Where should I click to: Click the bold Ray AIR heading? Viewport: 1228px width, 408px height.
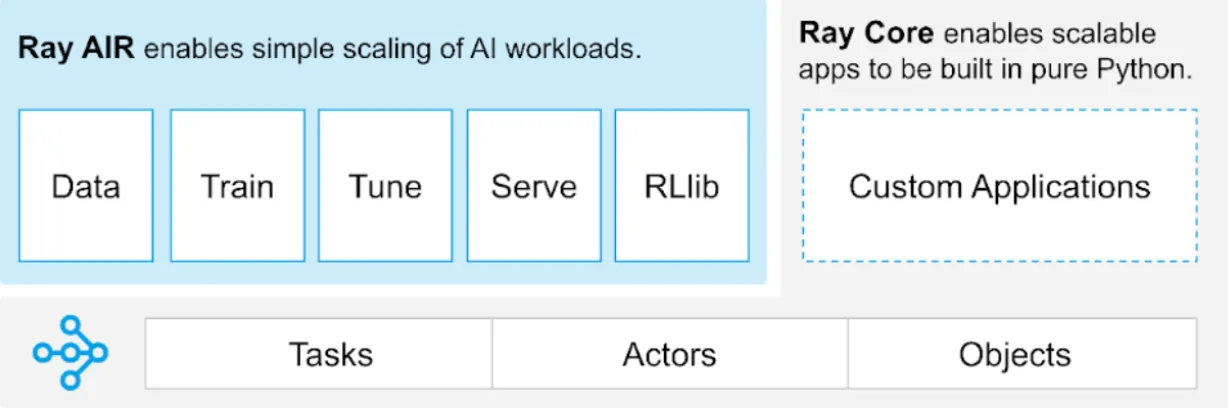point(77,49)
